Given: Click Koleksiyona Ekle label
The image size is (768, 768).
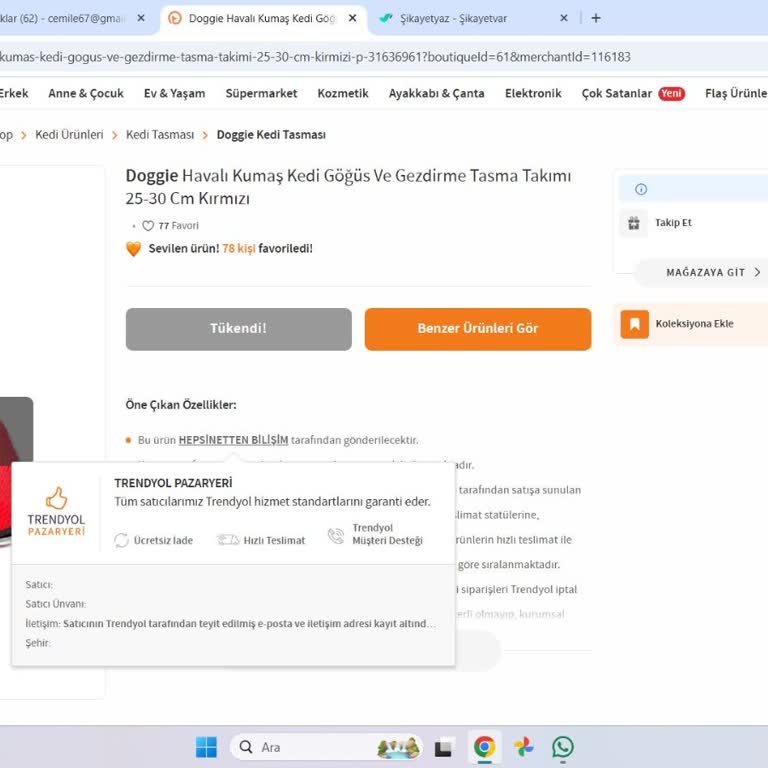Looking at the screenshot, I should coord(695,324).
